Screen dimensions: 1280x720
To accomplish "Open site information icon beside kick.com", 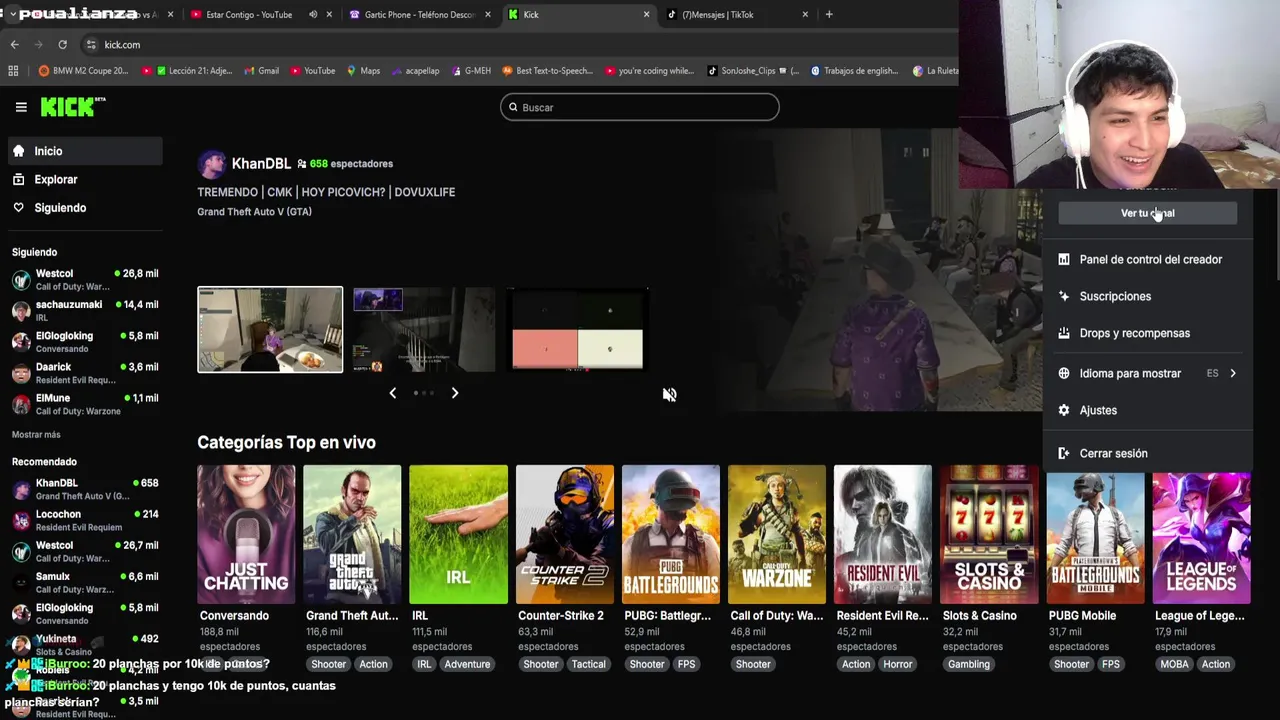I will coord(91,44).
